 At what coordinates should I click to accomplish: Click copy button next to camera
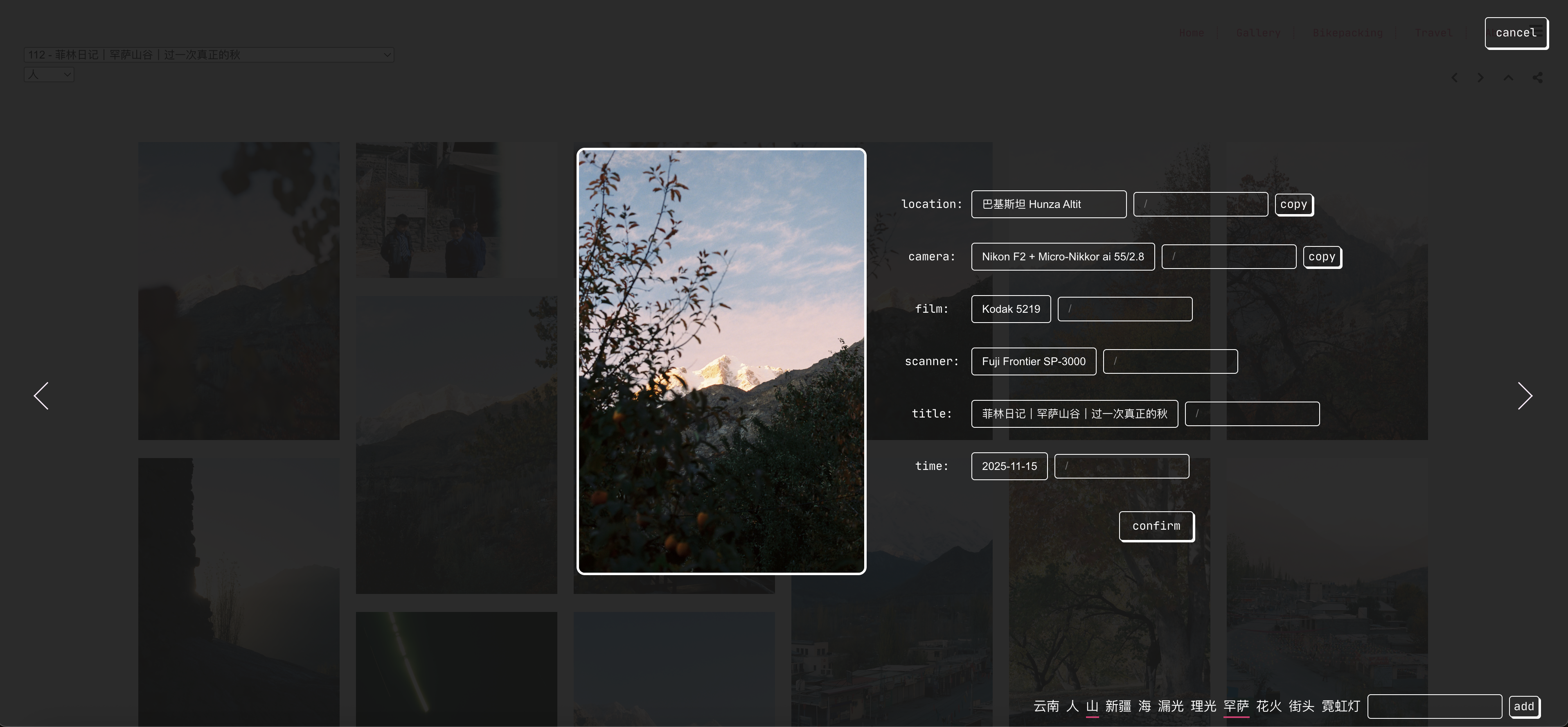pyautogui.click(x=1322, y=257)
